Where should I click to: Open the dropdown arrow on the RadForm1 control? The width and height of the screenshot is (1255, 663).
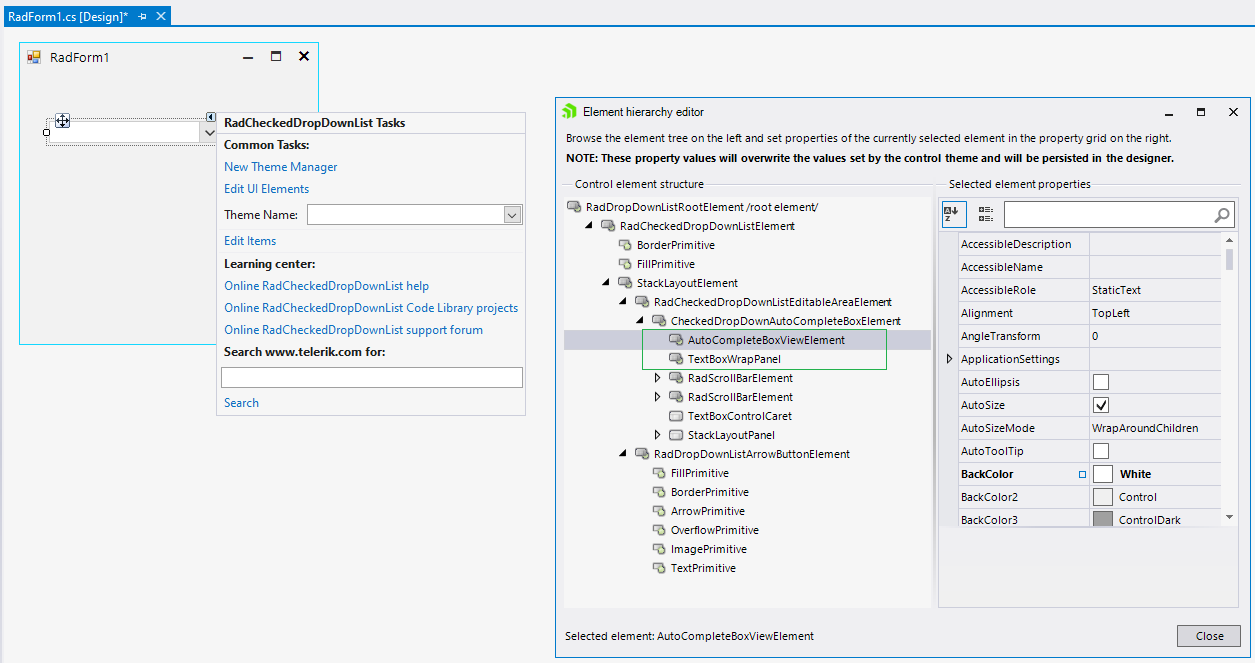(209, 132)
